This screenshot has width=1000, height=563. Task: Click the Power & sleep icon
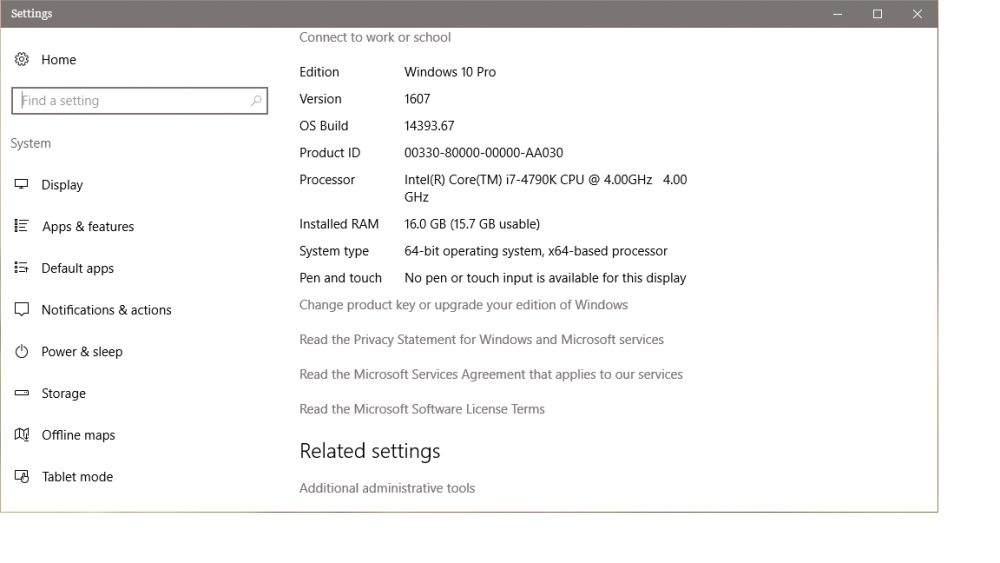tap(21, 352)
